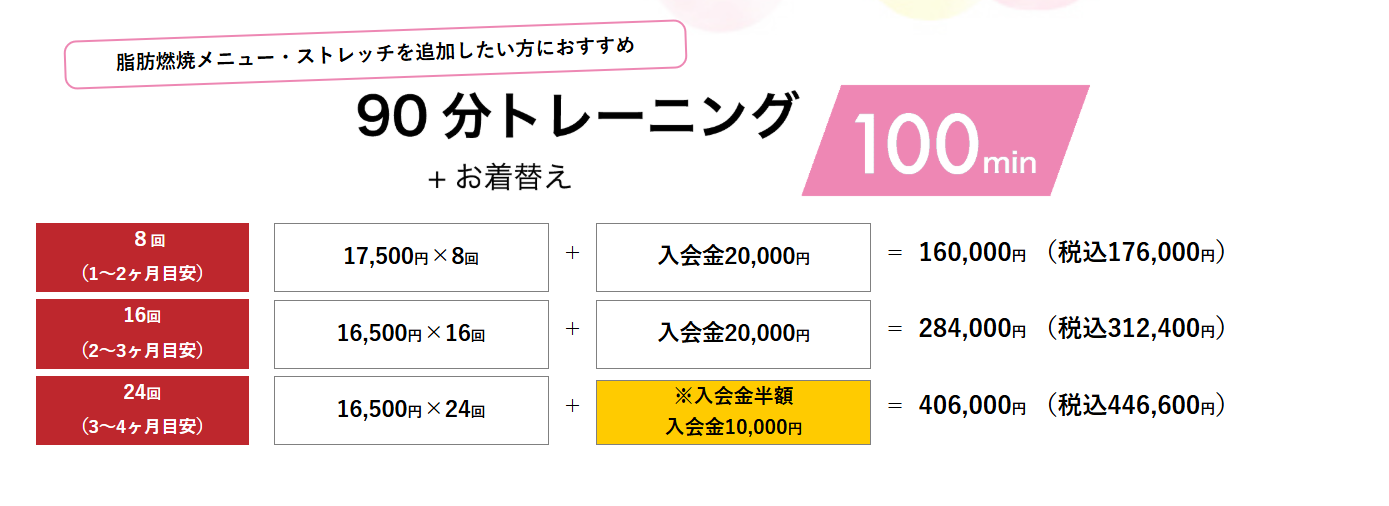Click the 税込176,000円 tax-included price
The height and width of the screenshot is (506, 1389).
point(1132,253)
